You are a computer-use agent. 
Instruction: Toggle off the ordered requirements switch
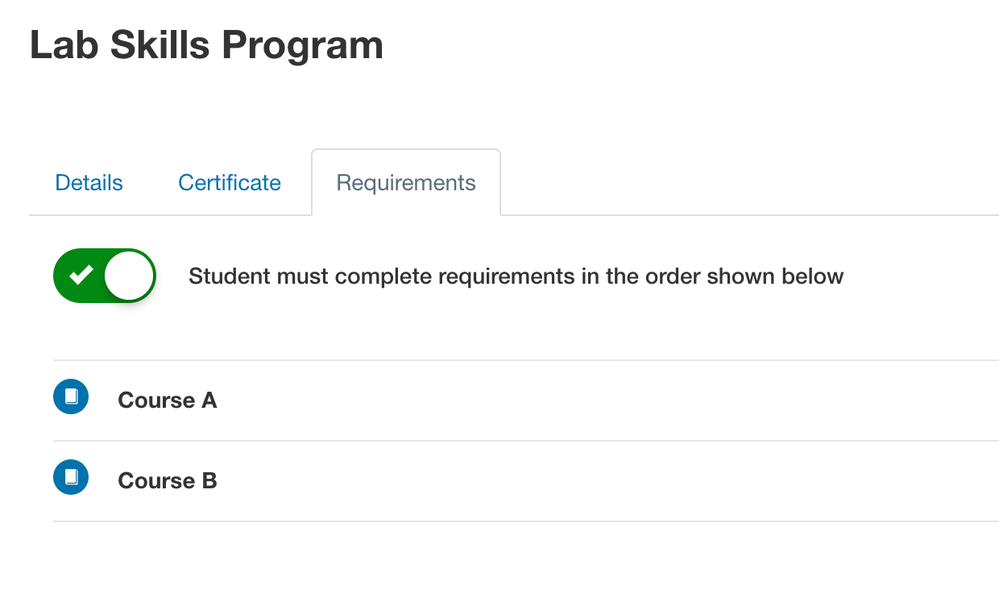(x=104, y=275)
